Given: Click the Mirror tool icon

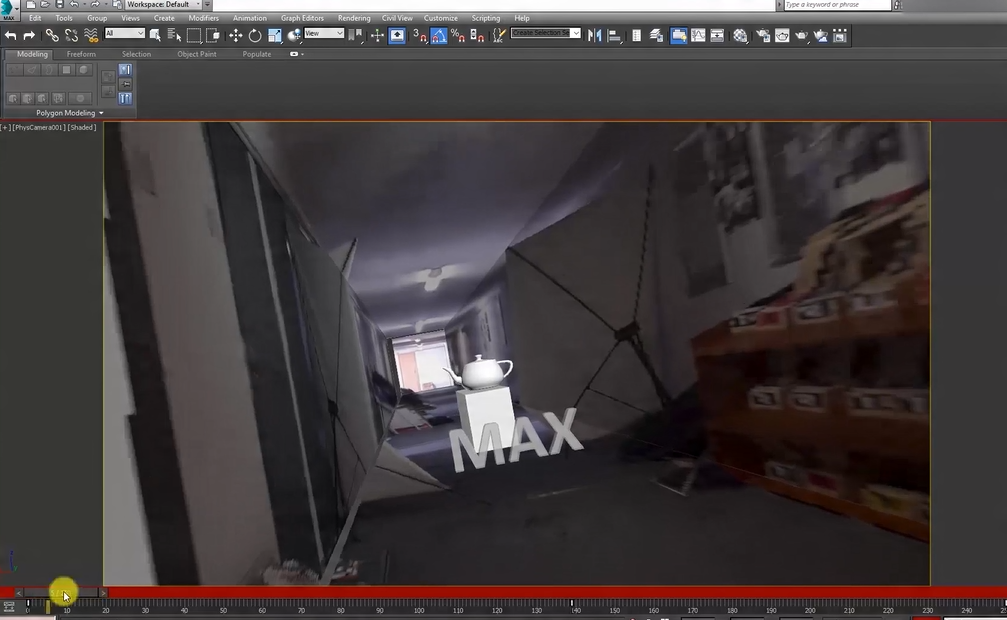Looking at the screenshot, I should 595,35.
